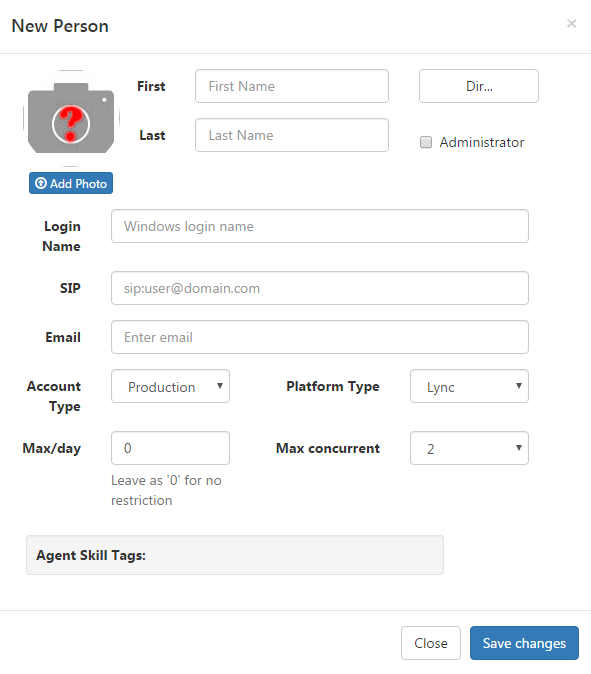Screen dimensions: 591x674
Task: Focus the Last Name field
Action: coord(292,135)
